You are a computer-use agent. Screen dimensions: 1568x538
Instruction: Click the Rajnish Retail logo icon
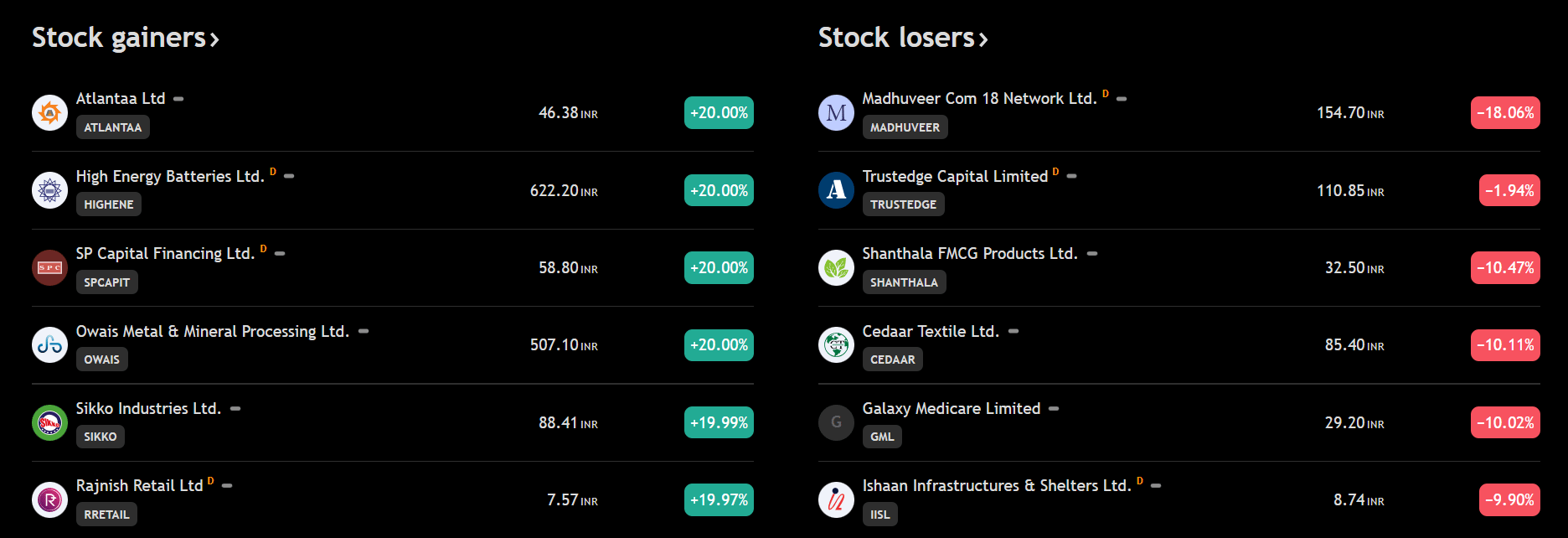49,500
